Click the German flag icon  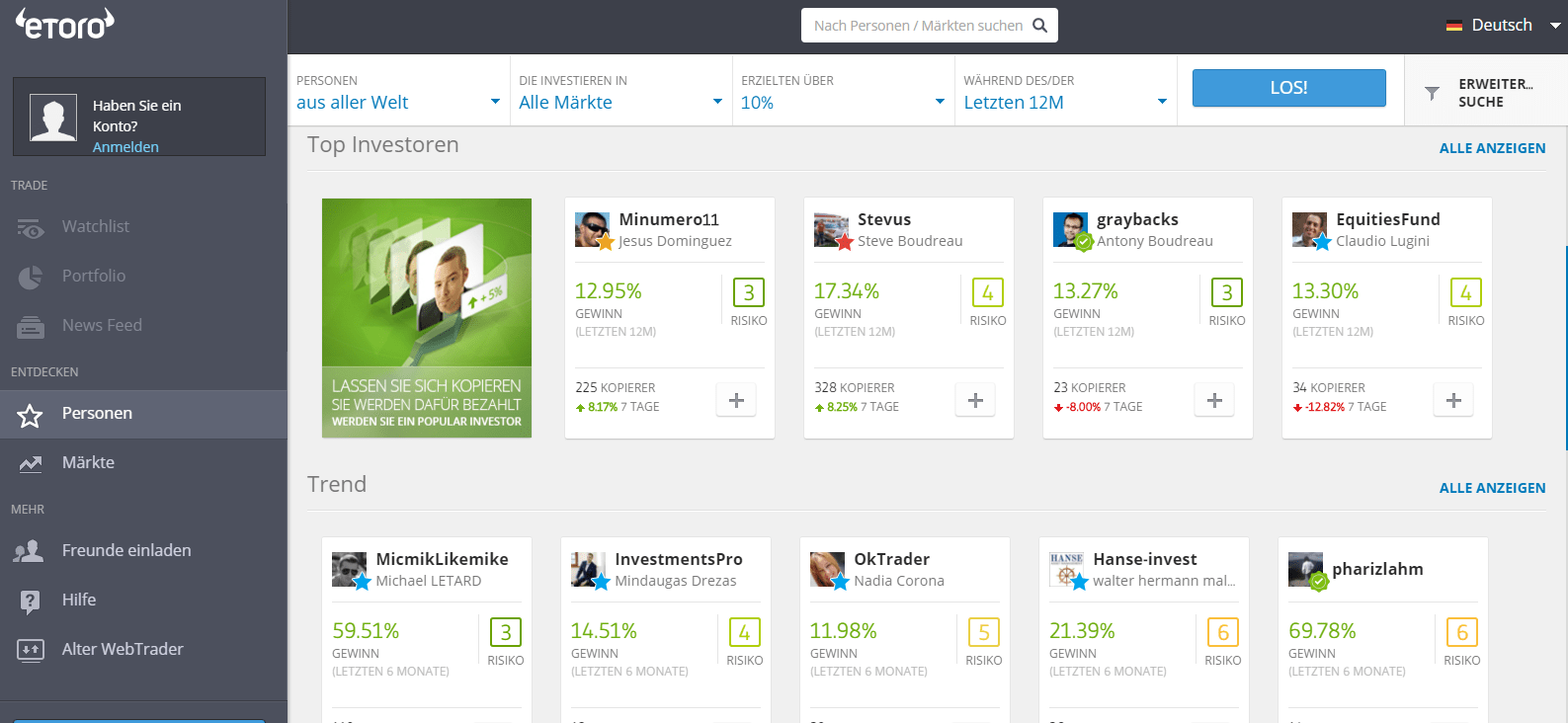(1454, 26)
